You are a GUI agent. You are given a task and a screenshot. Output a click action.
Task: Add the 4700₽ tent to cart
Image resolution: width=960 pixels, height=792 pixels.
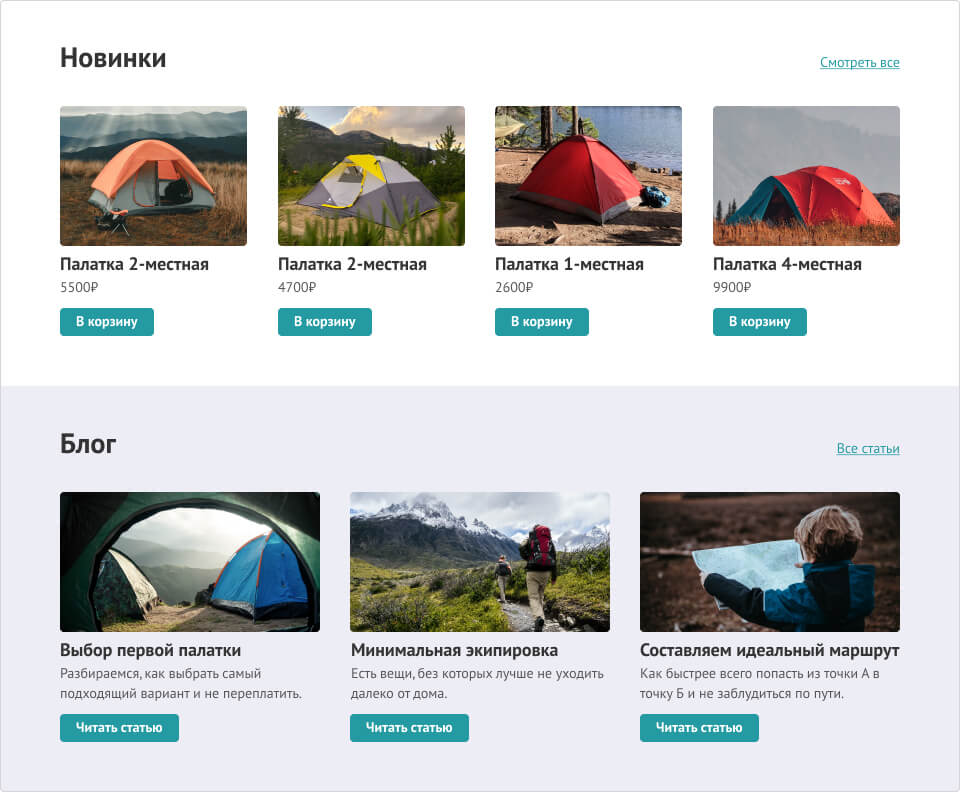click(324, 322)
